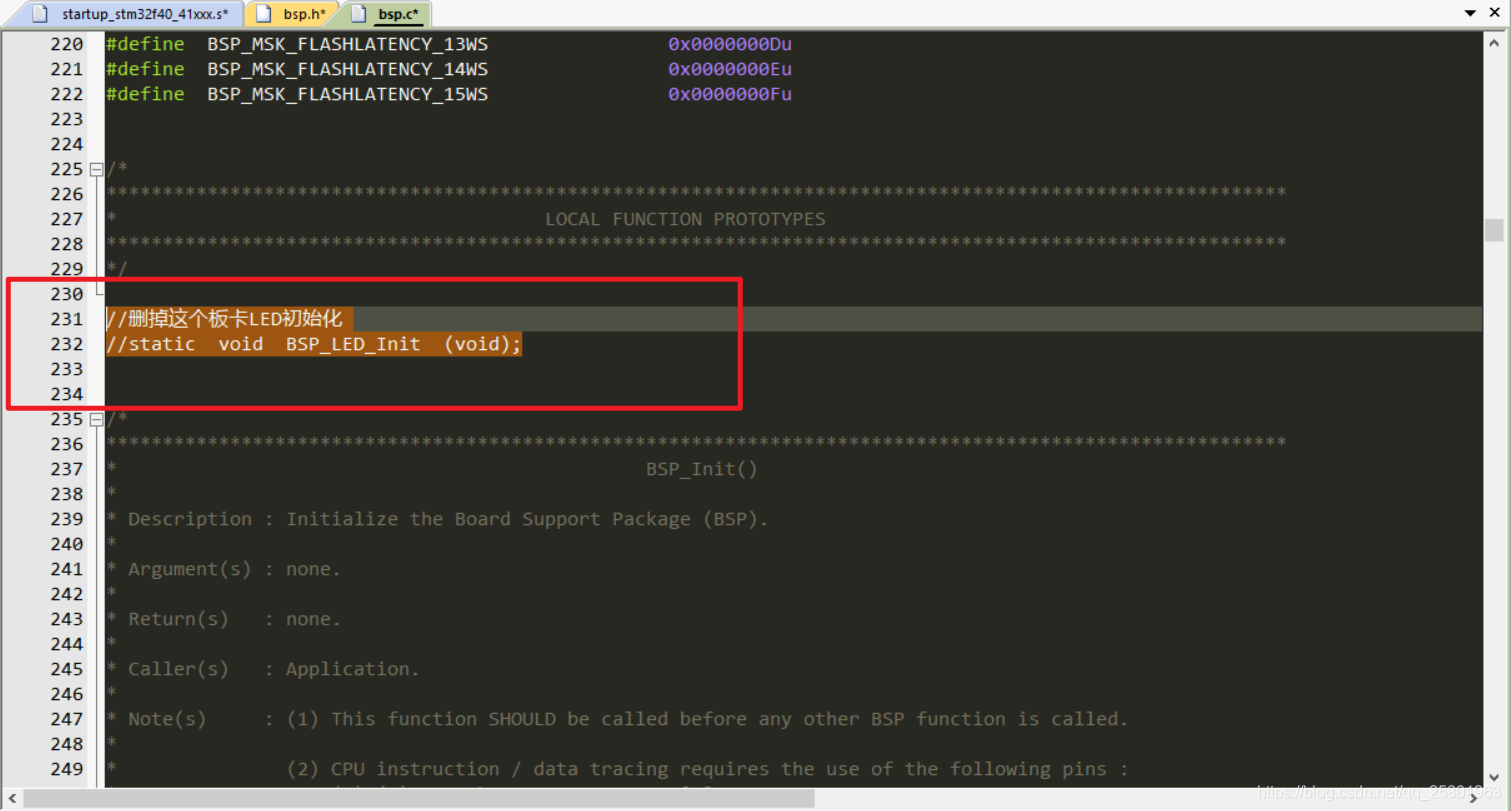Click the vertical scrollbar thumb
Viewport: 1511px width, 811px height.
(x=1494, y=230)
